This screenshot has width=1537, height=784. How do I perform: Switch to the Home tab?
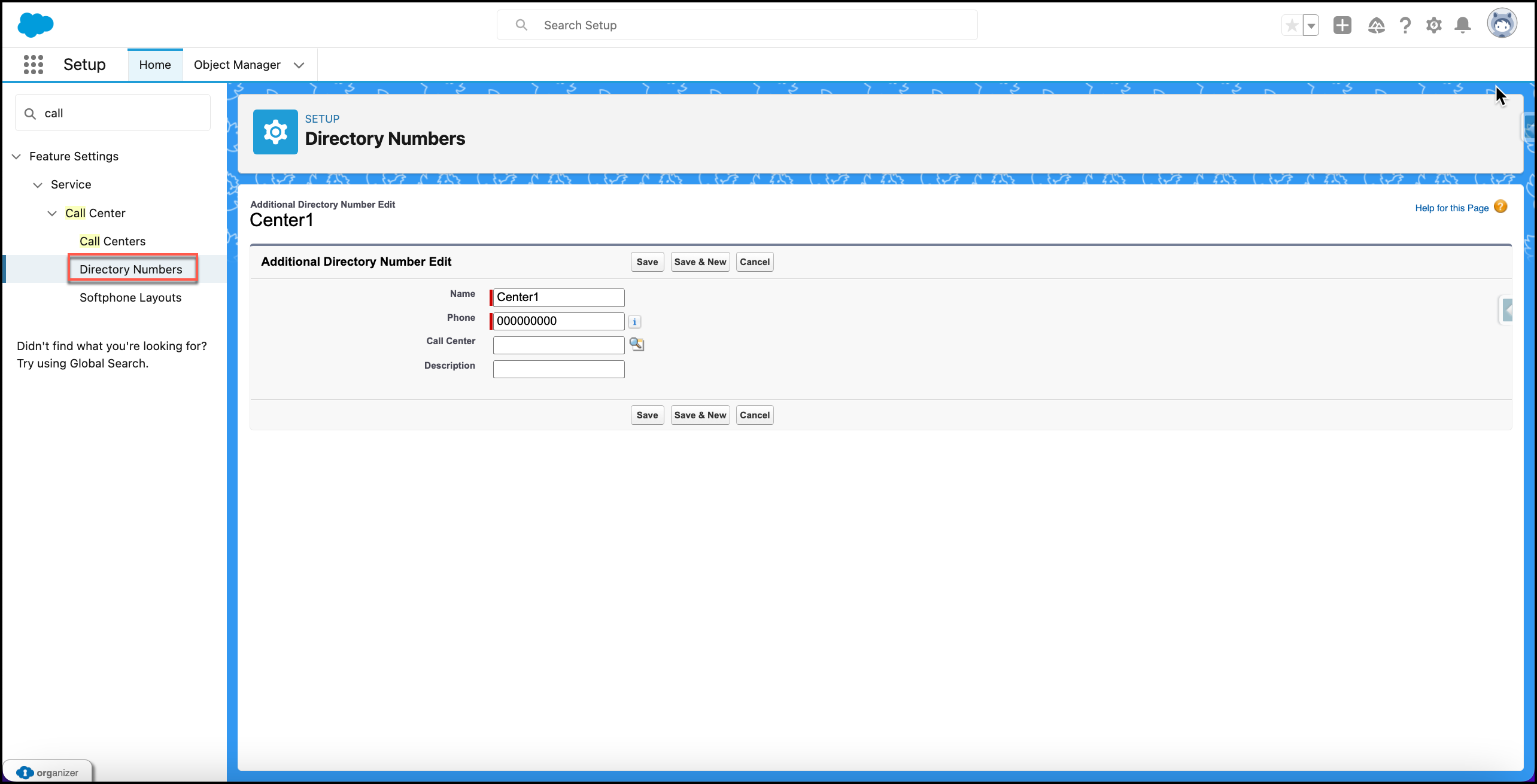tap(155, 65)
